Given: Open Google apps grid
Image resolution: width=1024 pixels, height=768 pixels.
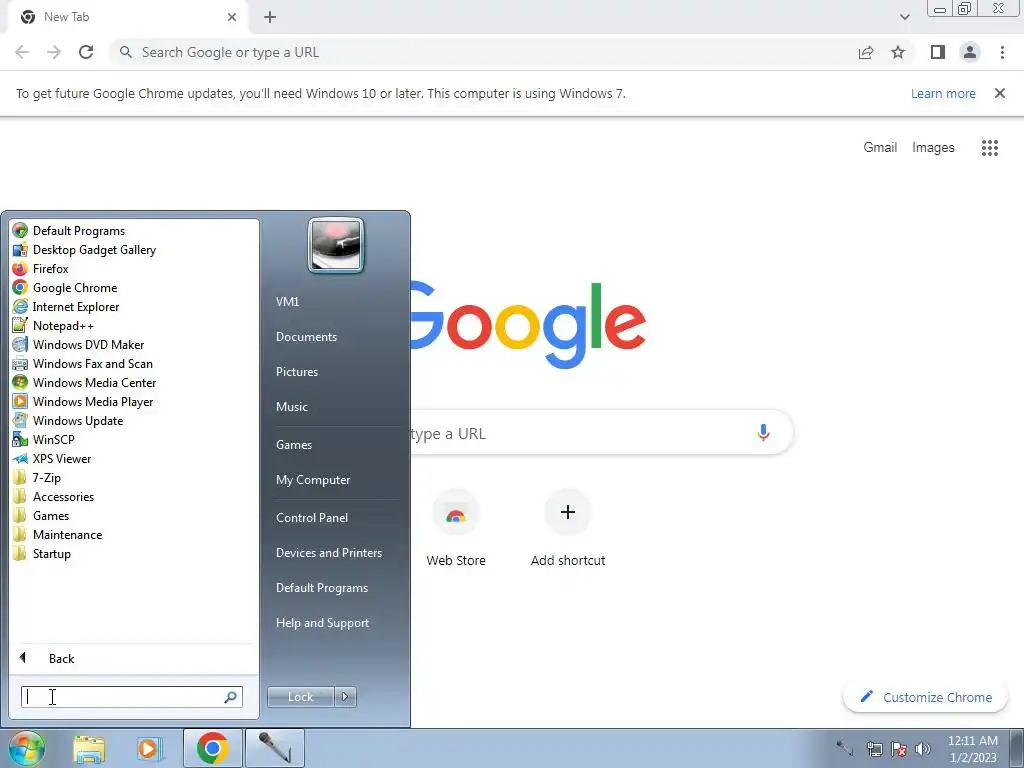Looking at the screenshot, I should coord(989,148).
